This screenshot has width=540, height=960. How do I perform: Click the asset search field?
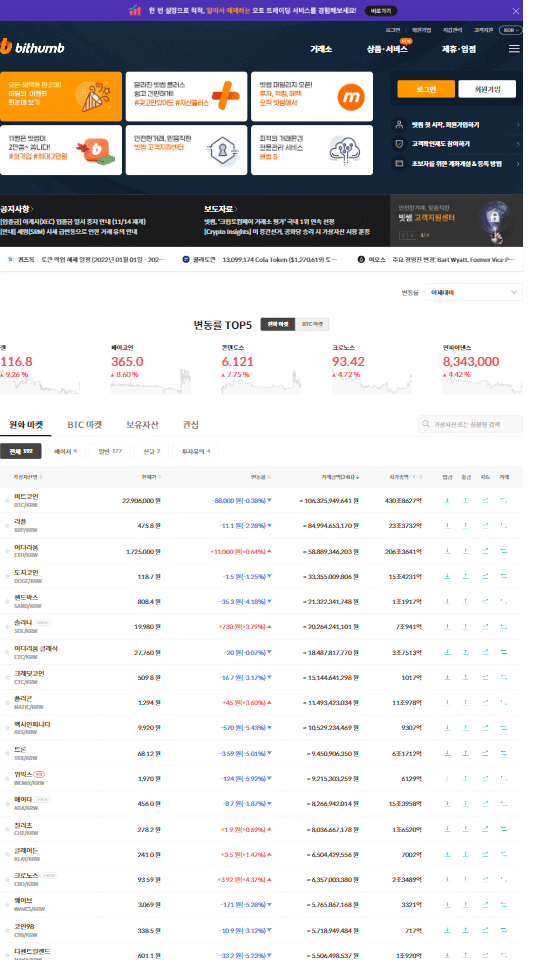point(471,424)
